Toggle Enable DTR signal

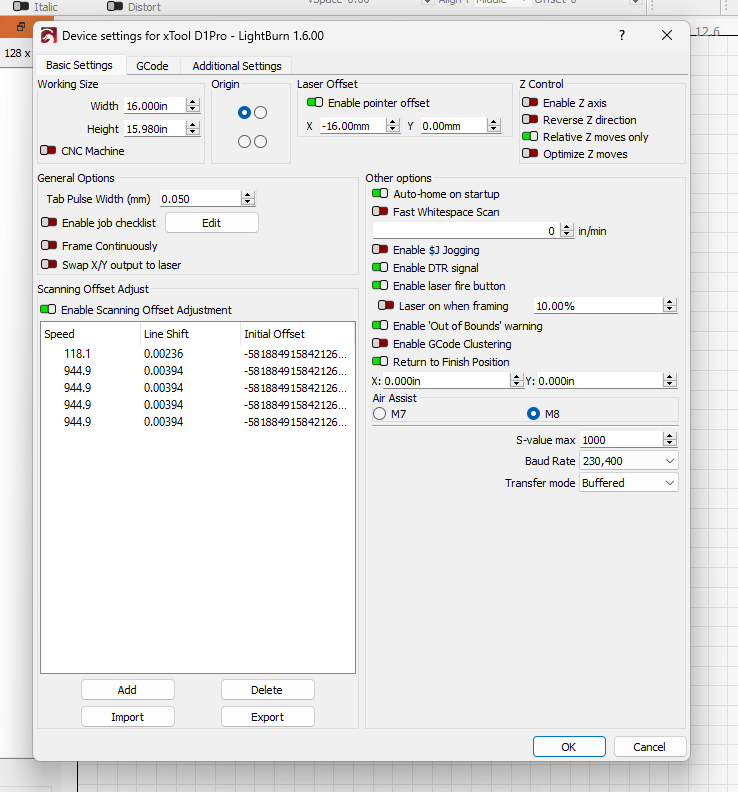380,268
